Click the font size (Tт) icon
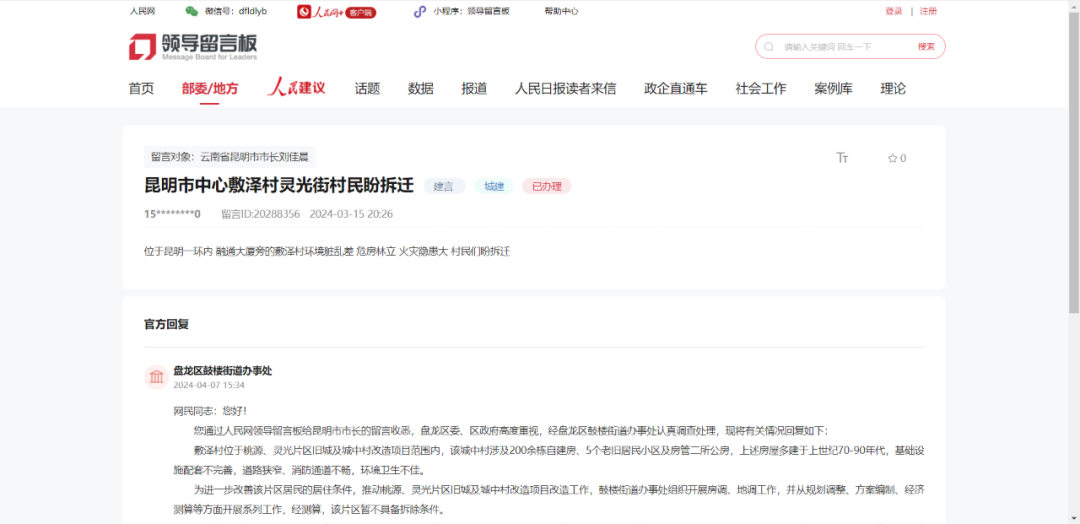The height and width of the screenshot is (524, 1080). 842,158
